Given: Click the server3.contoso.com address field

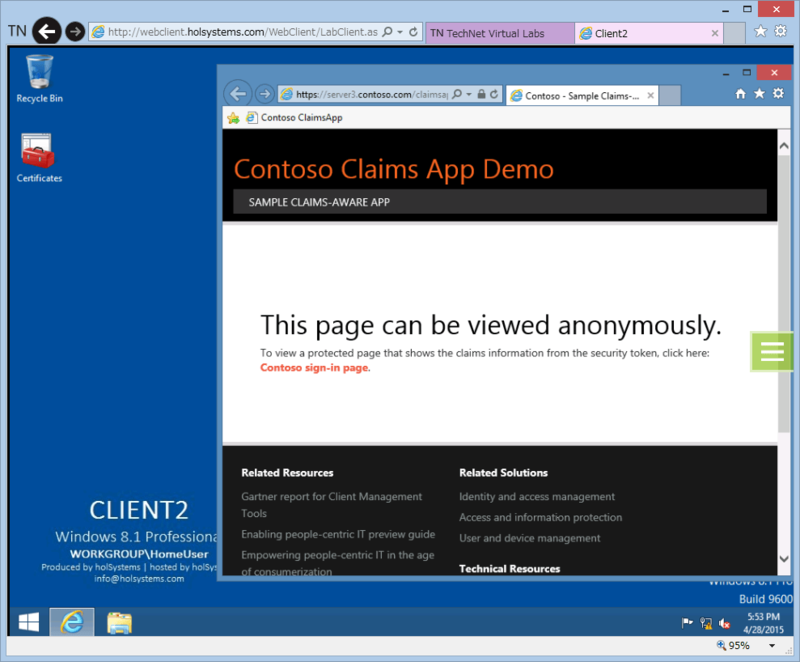Looking at the screenshot, I should [372, 94].
